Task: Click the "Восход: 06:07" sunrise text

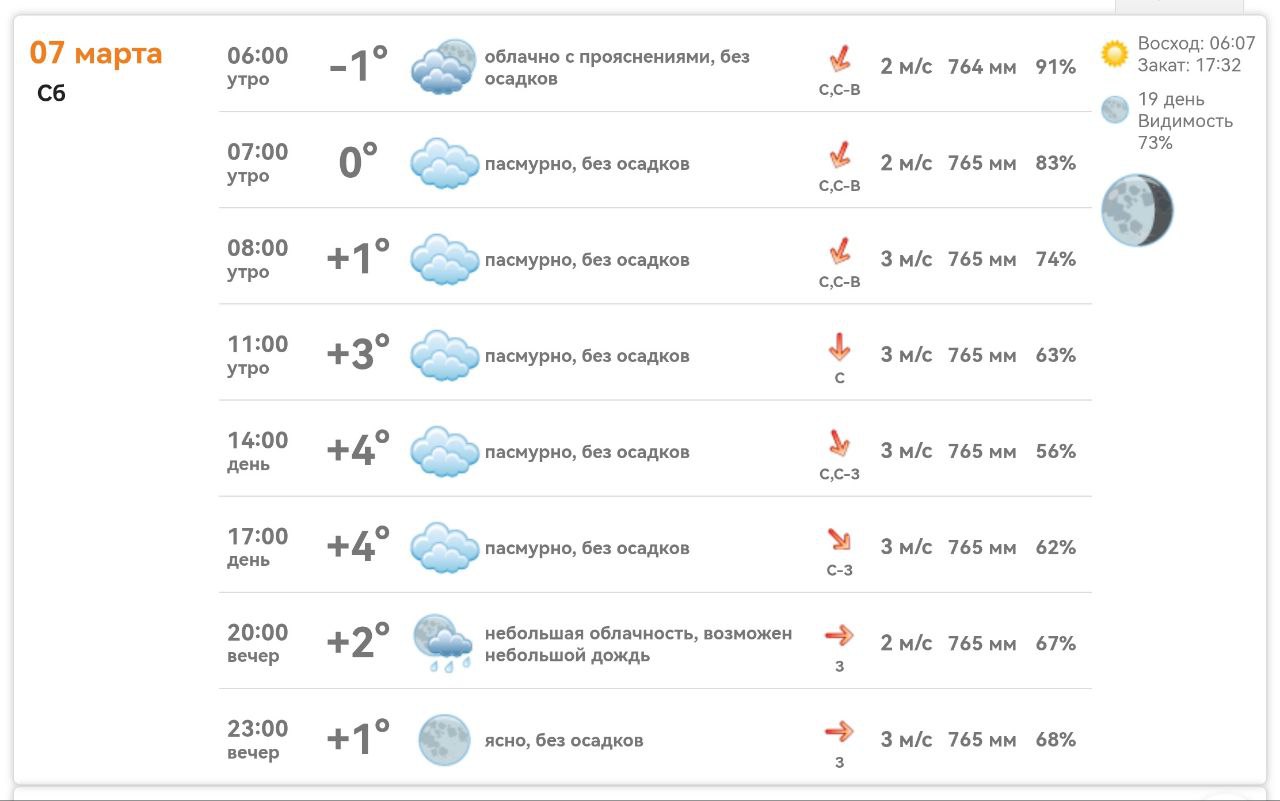Action: 1196,43
